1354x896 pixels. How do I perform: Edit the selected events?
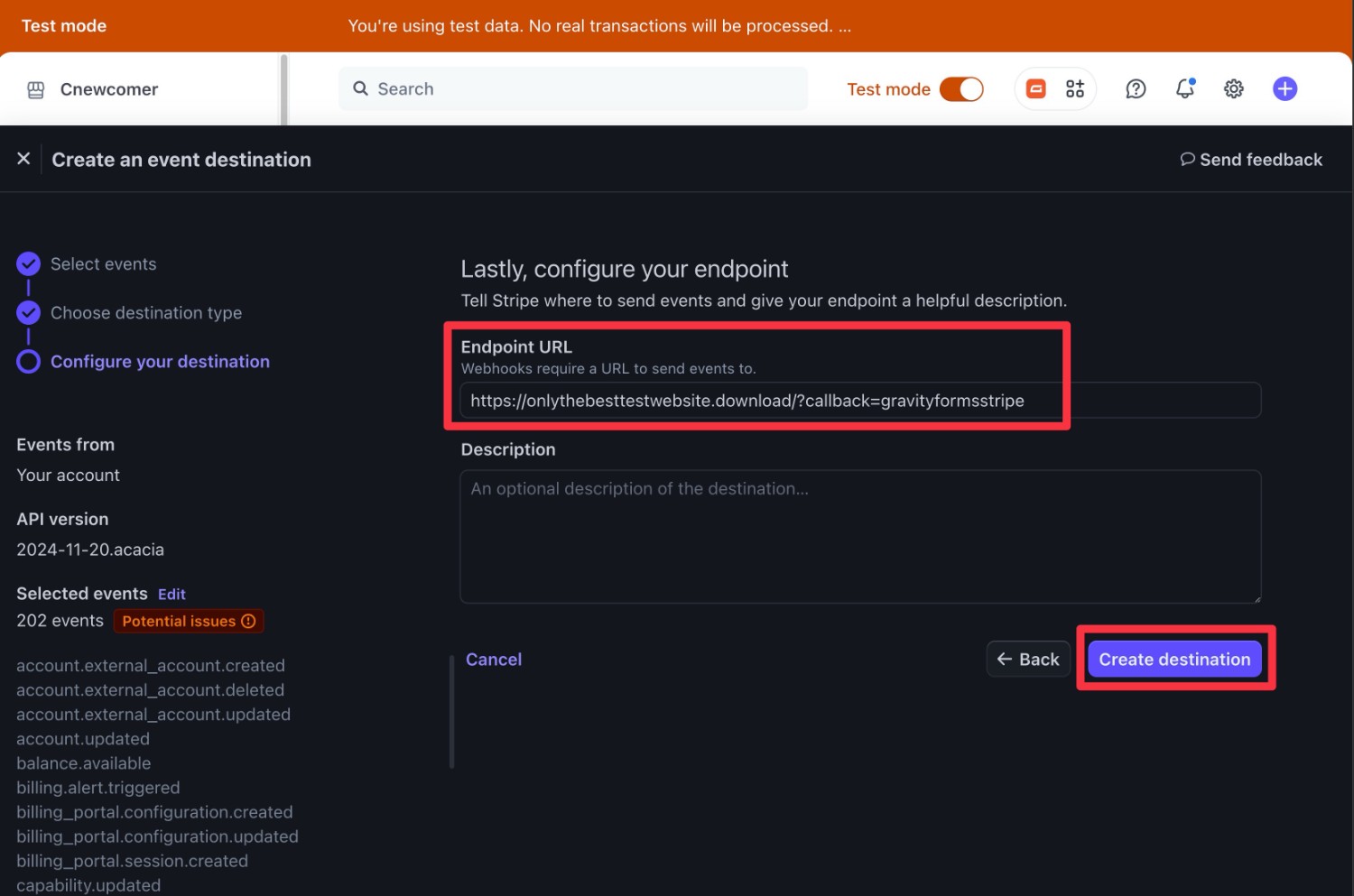(172, 594)
